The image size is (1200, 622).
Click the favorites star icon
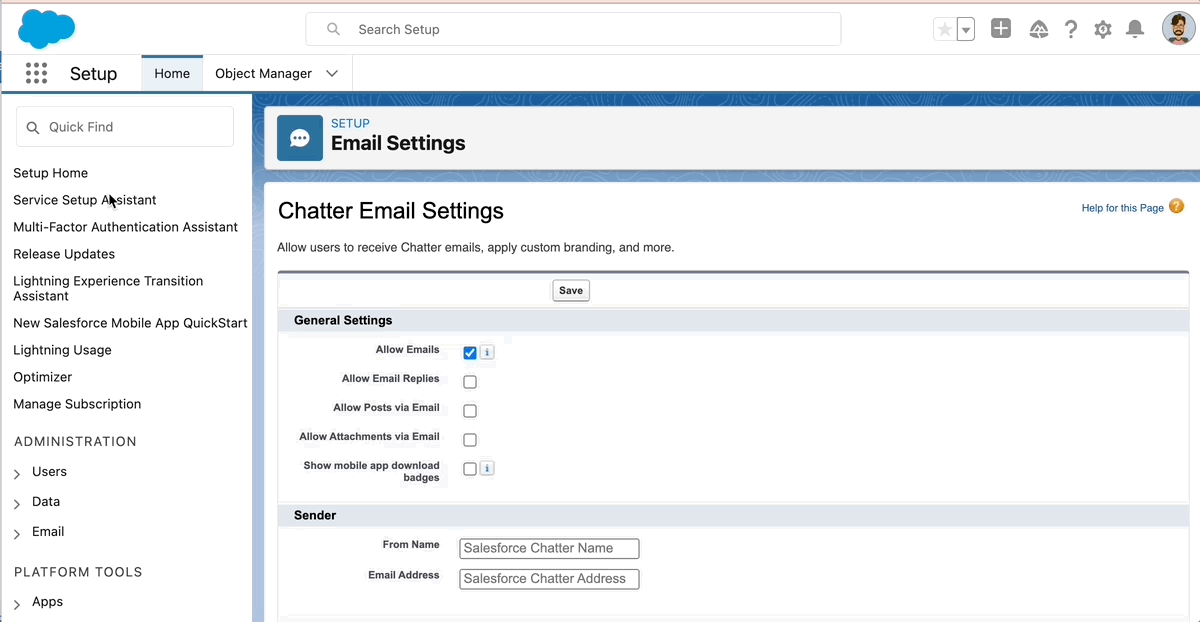click(944, 30)
